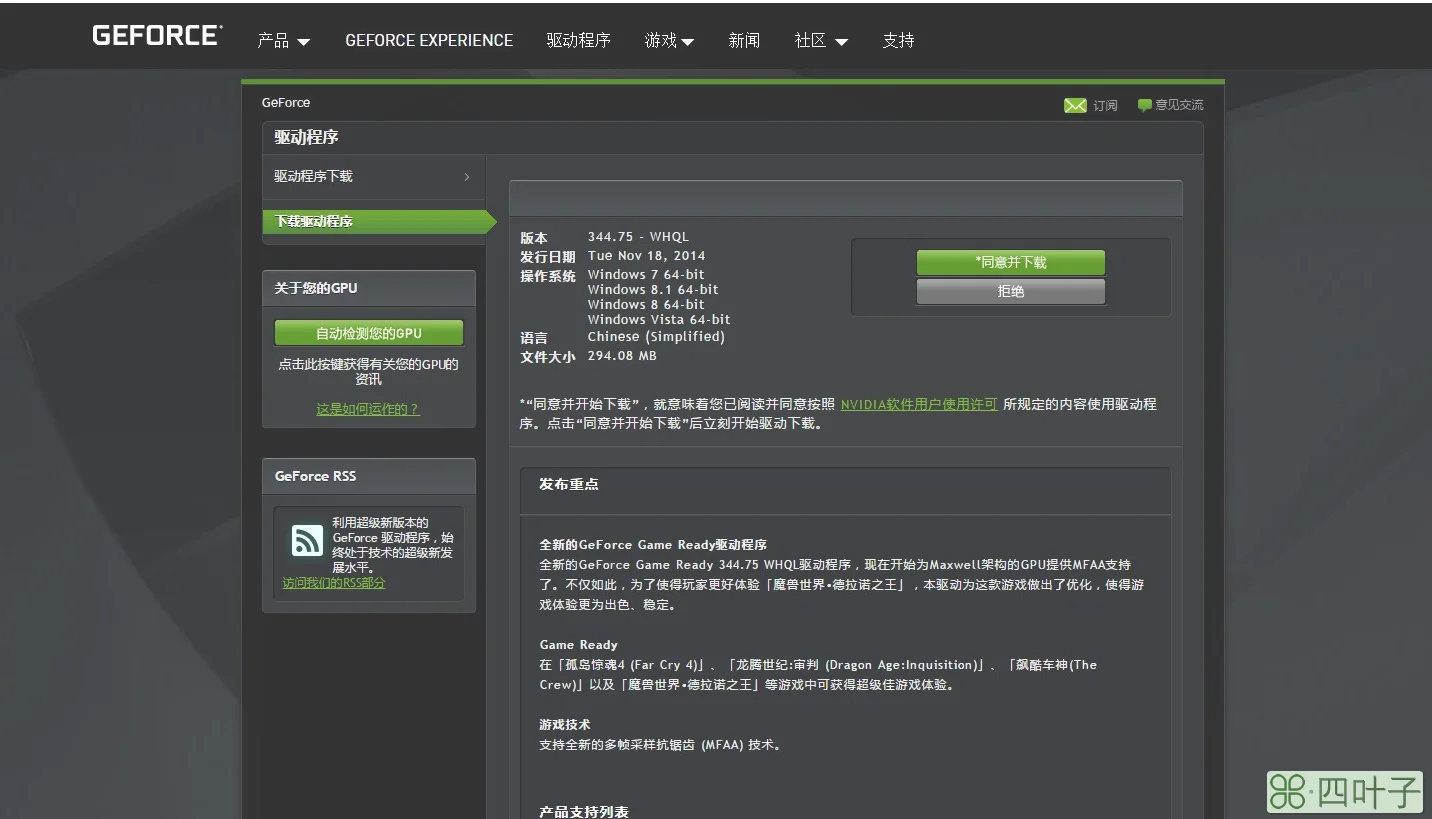Click the 驱动程序 page title
1432x819 pixels.
(307, 138)
